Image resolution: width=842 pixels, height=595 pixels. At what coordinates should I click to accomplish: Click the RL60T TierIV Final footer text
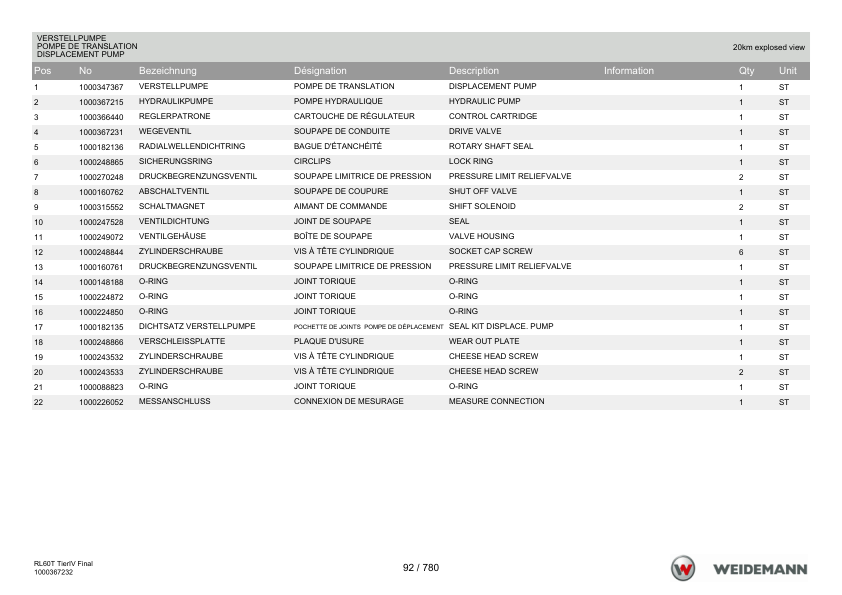point(63,564)
